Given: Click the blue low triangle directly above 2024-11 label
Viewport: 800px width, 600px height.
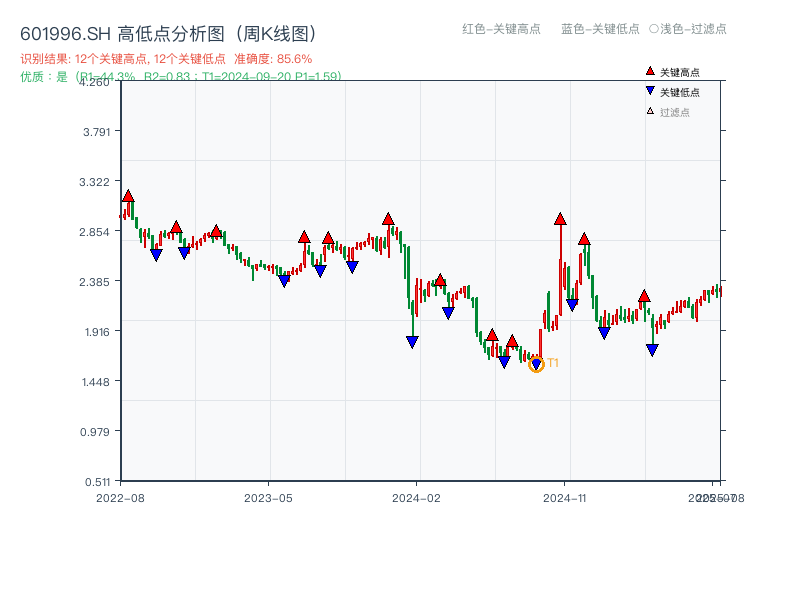Looking at the screenshot, I should pyautogui.click(x=572, y=305).
